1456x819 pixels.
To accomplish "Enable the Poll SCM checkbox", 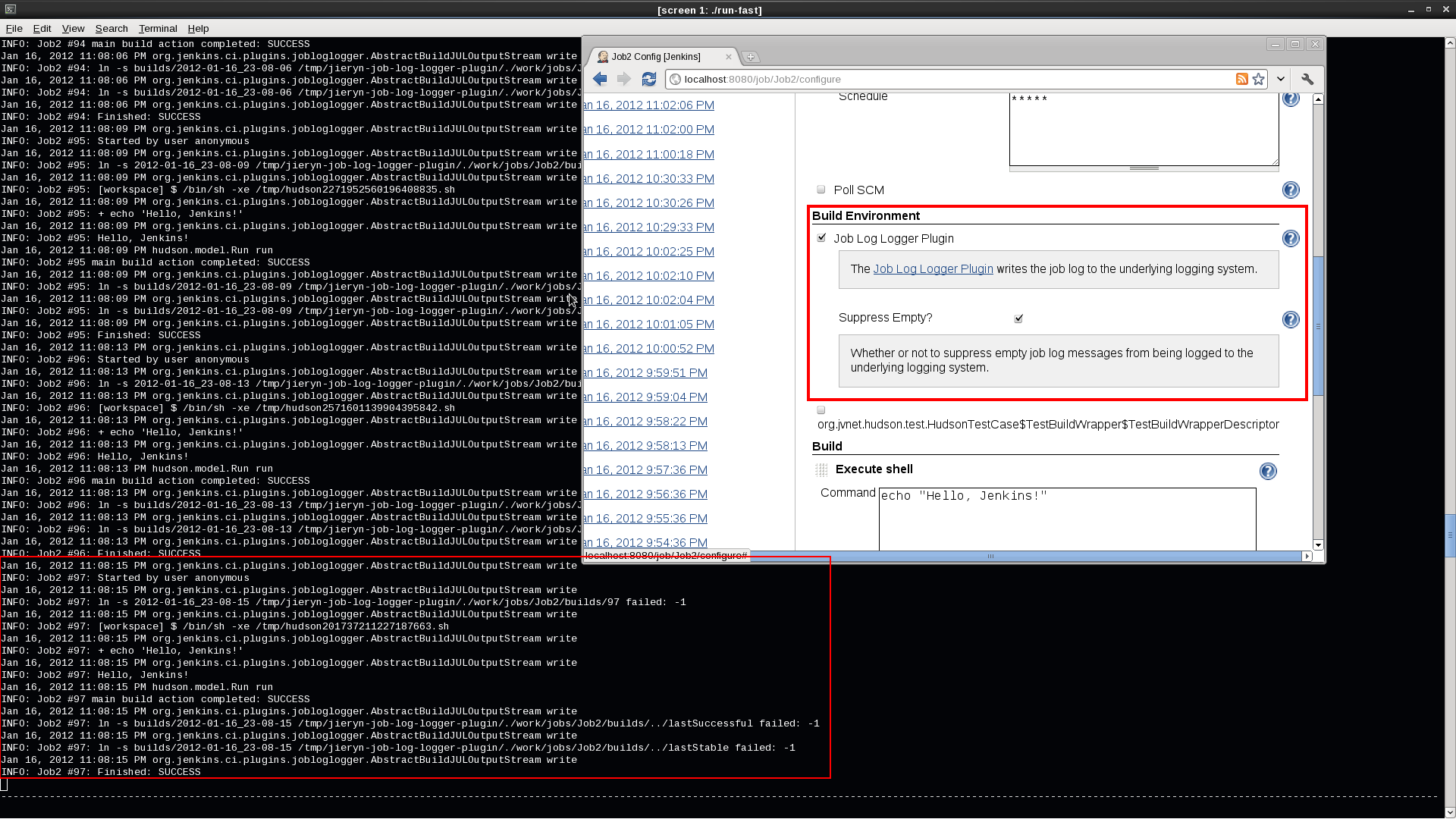I will coord(821,190).
